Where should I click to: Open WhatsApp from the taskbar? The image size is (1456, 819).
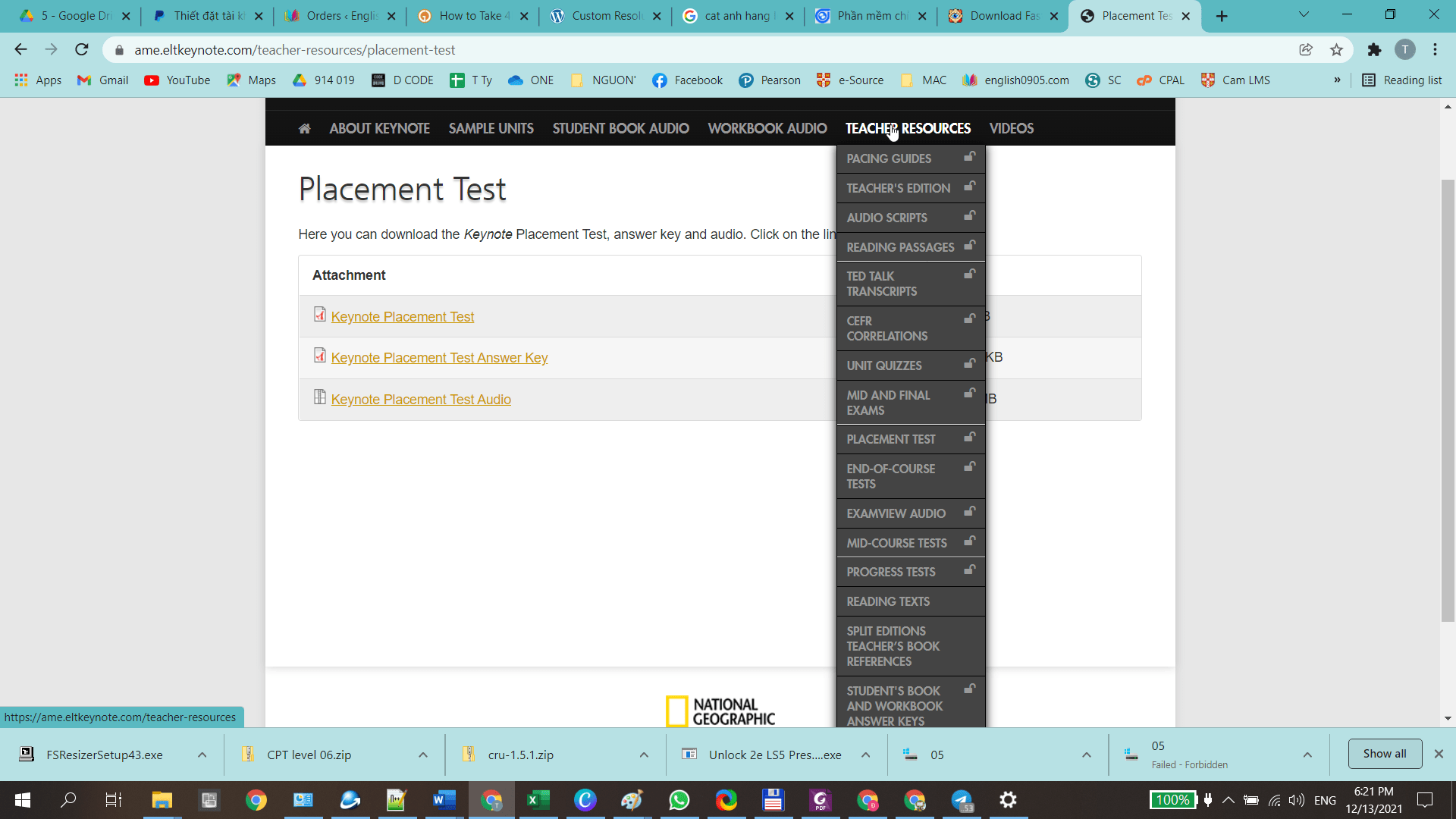tap(679, 800)
